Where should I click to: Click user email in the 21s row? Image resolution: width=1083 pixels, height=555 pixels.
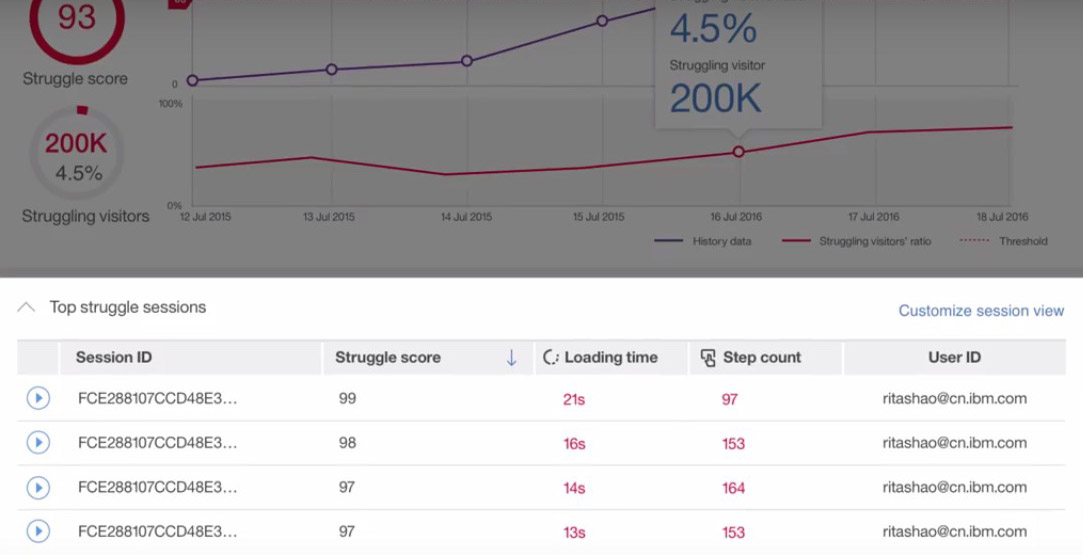tap(955, 398)
